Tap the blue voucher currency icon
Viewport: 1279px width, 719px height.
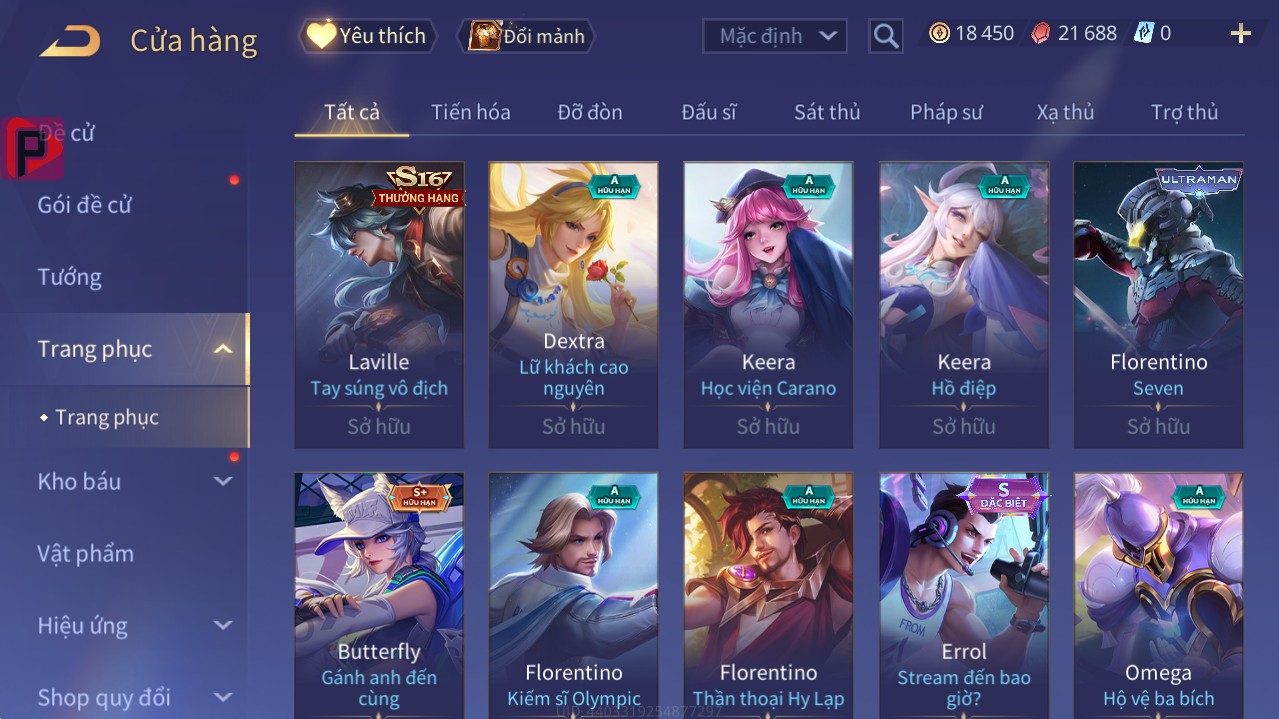1144,33
